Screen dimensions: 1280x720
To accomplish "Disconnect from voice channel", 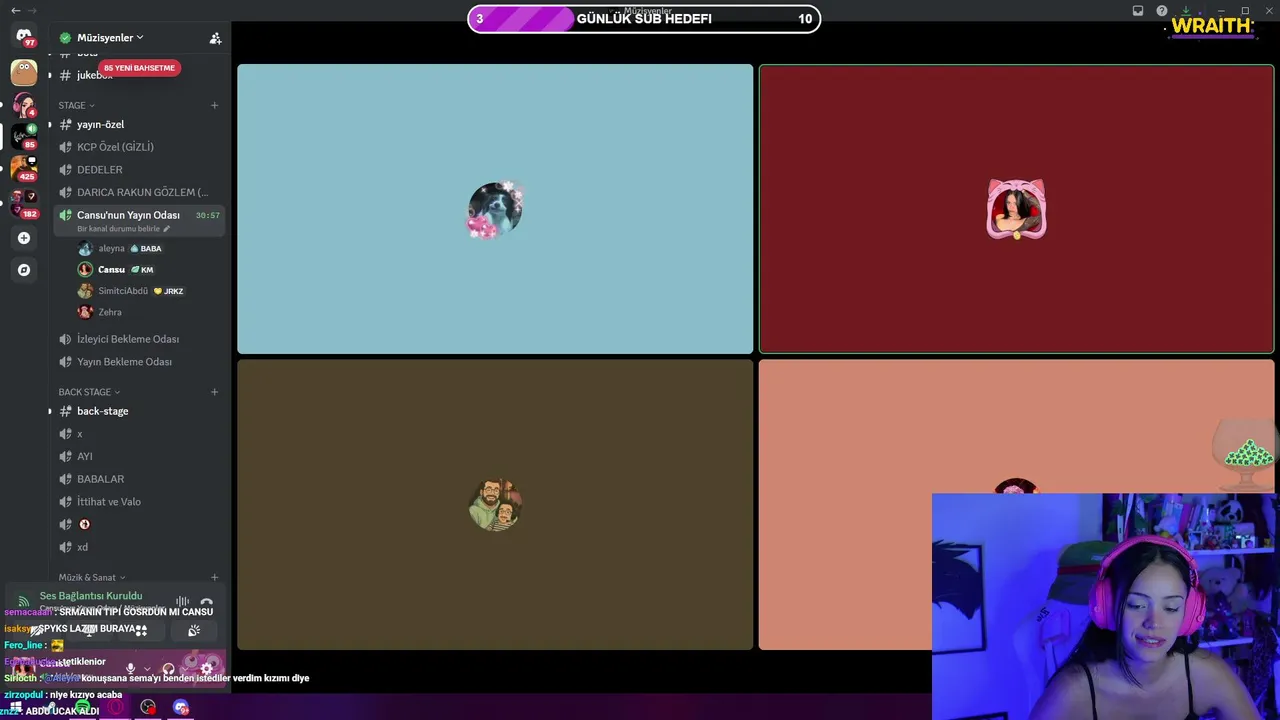I will (207, 602).
